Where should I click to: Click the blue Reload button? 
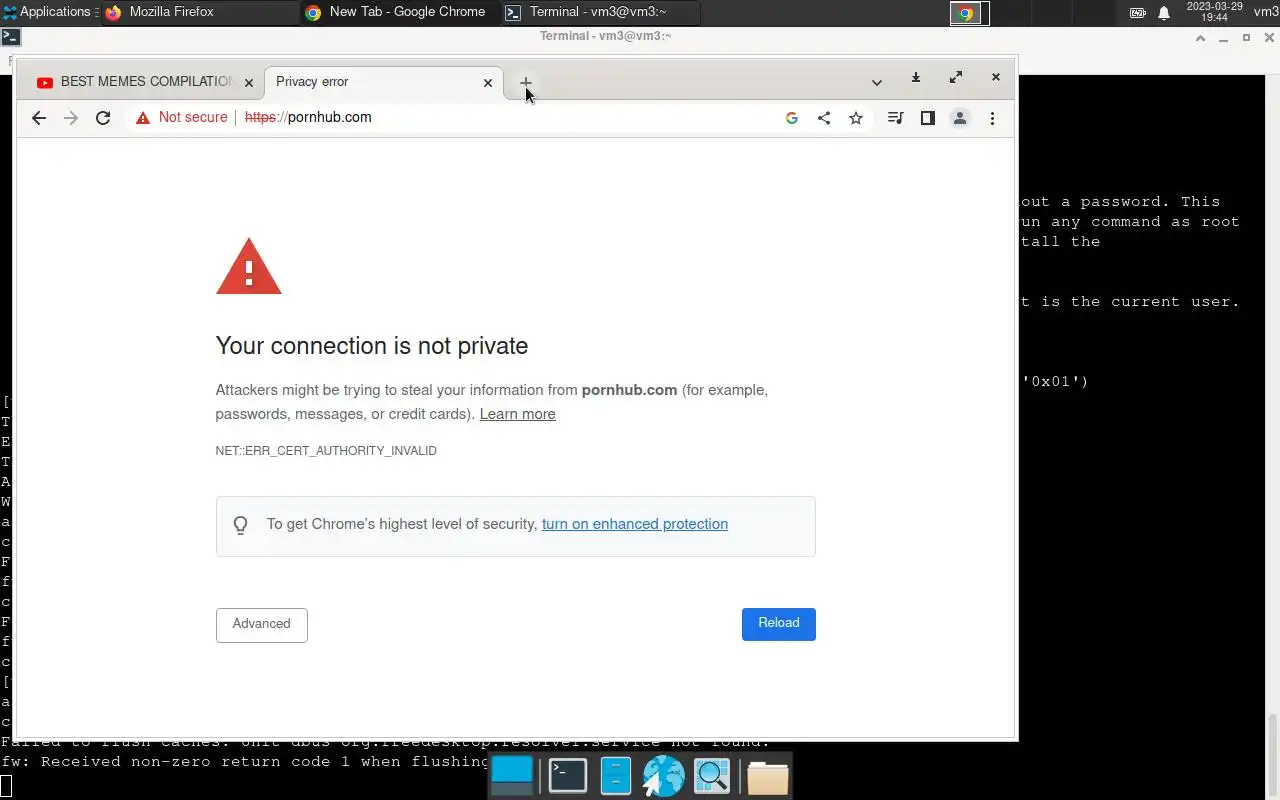tap(779, 623)
